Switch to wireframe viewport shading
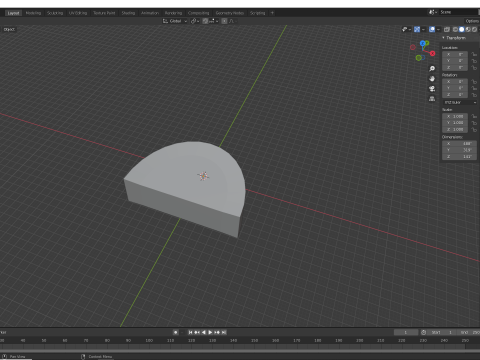The image size is (480, 360). click(455, 29)
